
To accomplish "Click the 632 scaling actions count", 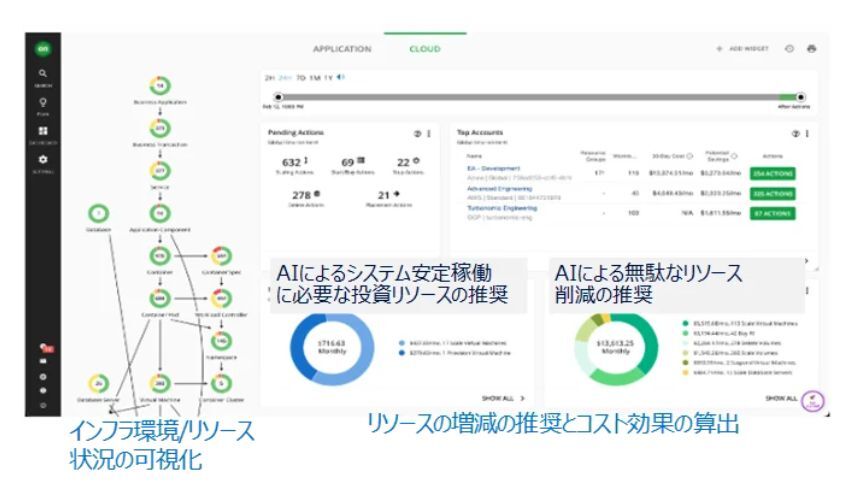I will coord(294,162).
